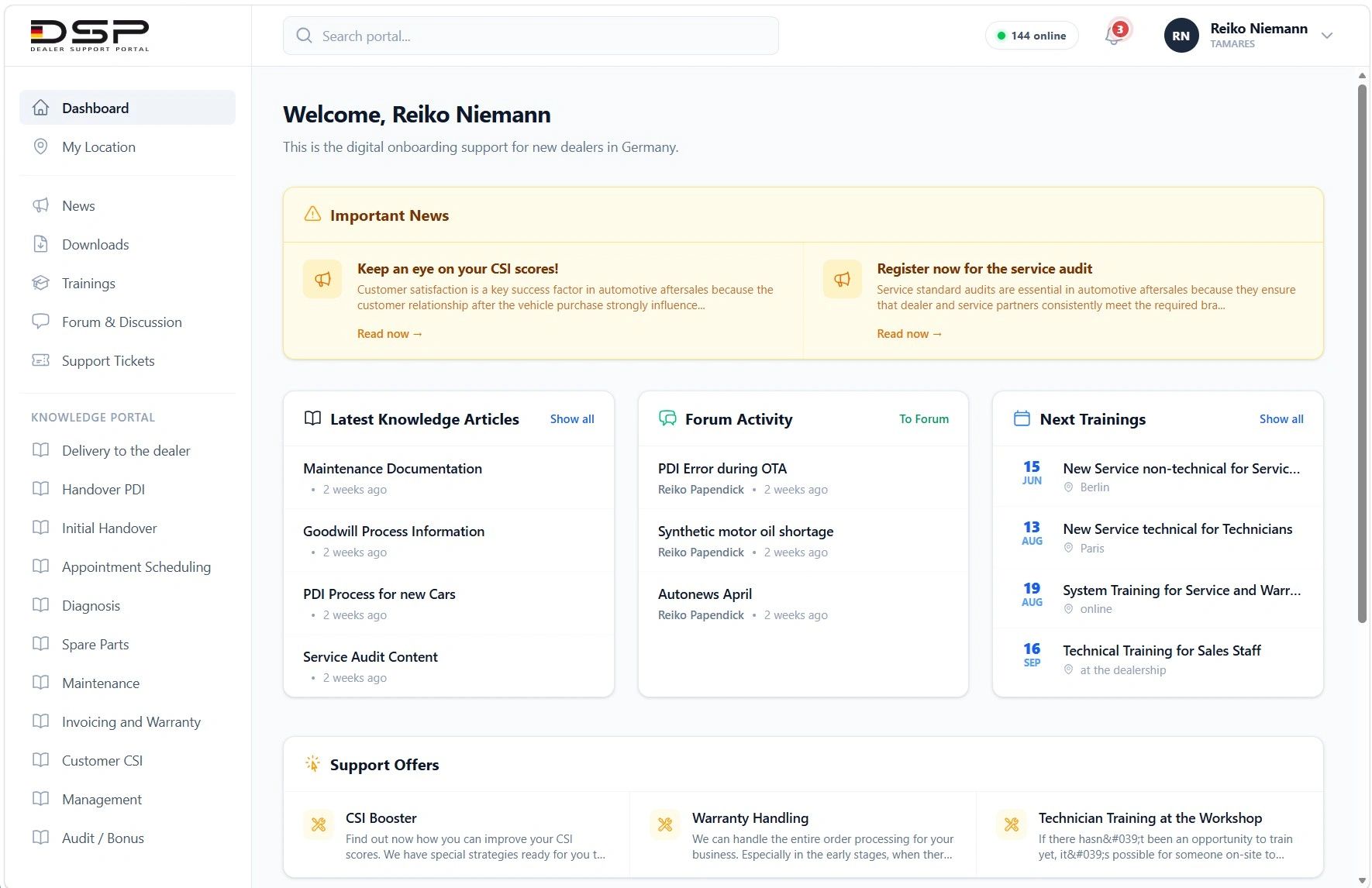Click the book icon beside Audit / Bonus
1372x888 pixels.
[41, 838]
